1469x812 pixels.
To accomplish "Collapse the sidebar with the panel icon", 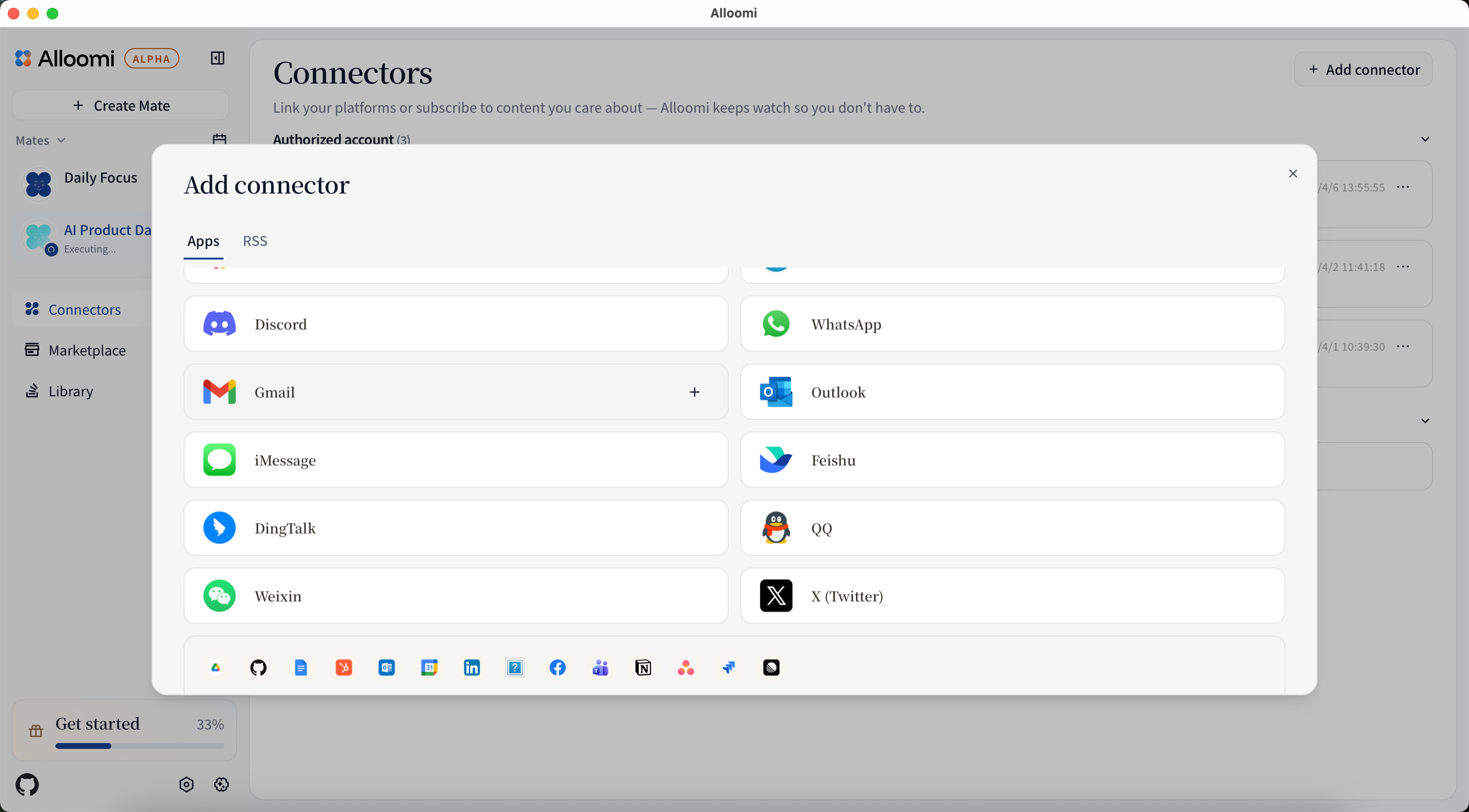I will click(x=217, y=58).
